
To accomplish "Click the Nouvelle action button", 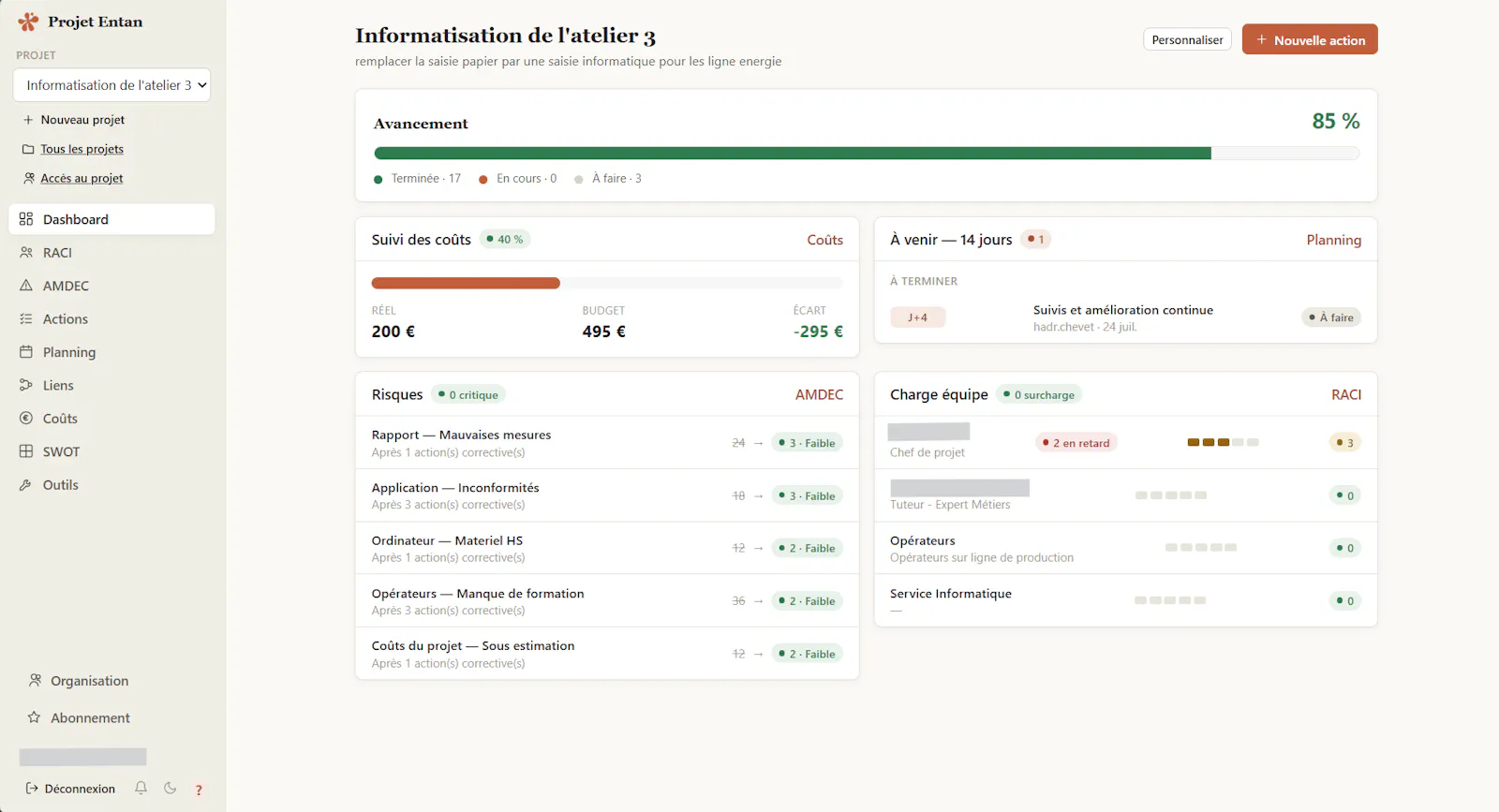I will pyautogui.click(x=1310, y=39).
